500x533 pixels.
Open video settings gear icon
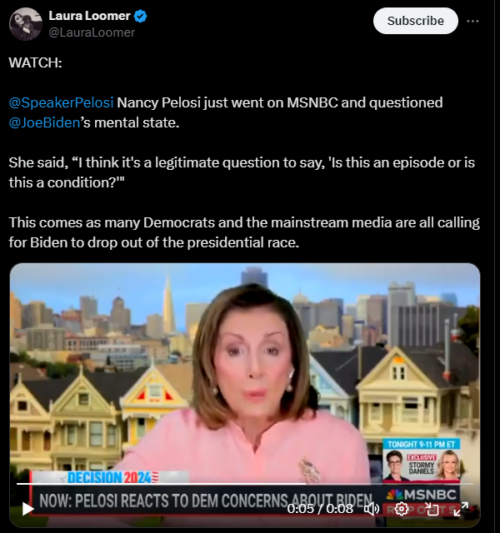(x=401, y=509)
